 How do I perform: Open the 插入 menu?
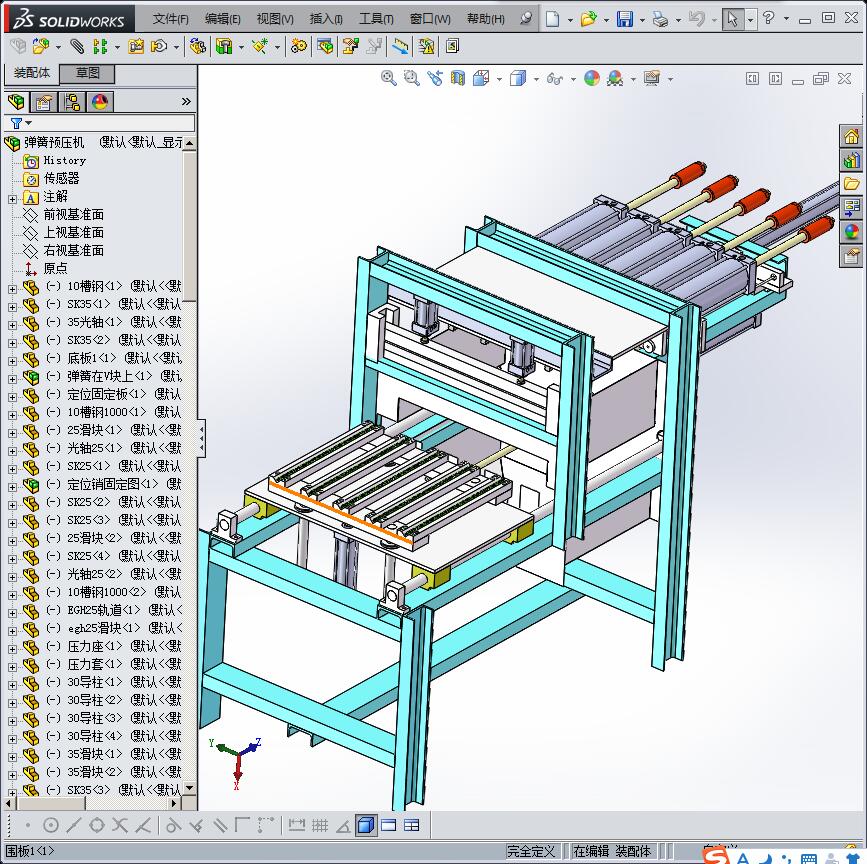[326, 19]
